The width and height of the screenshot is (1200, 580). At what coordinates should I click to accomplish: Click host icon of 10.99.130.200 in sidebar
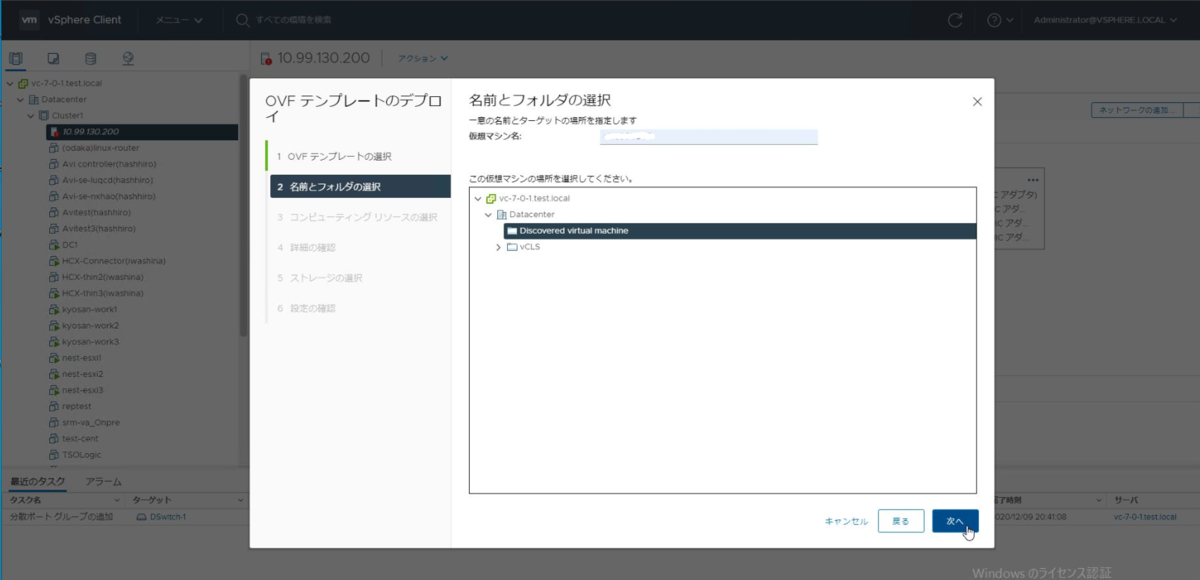click(x=55, y=131)
